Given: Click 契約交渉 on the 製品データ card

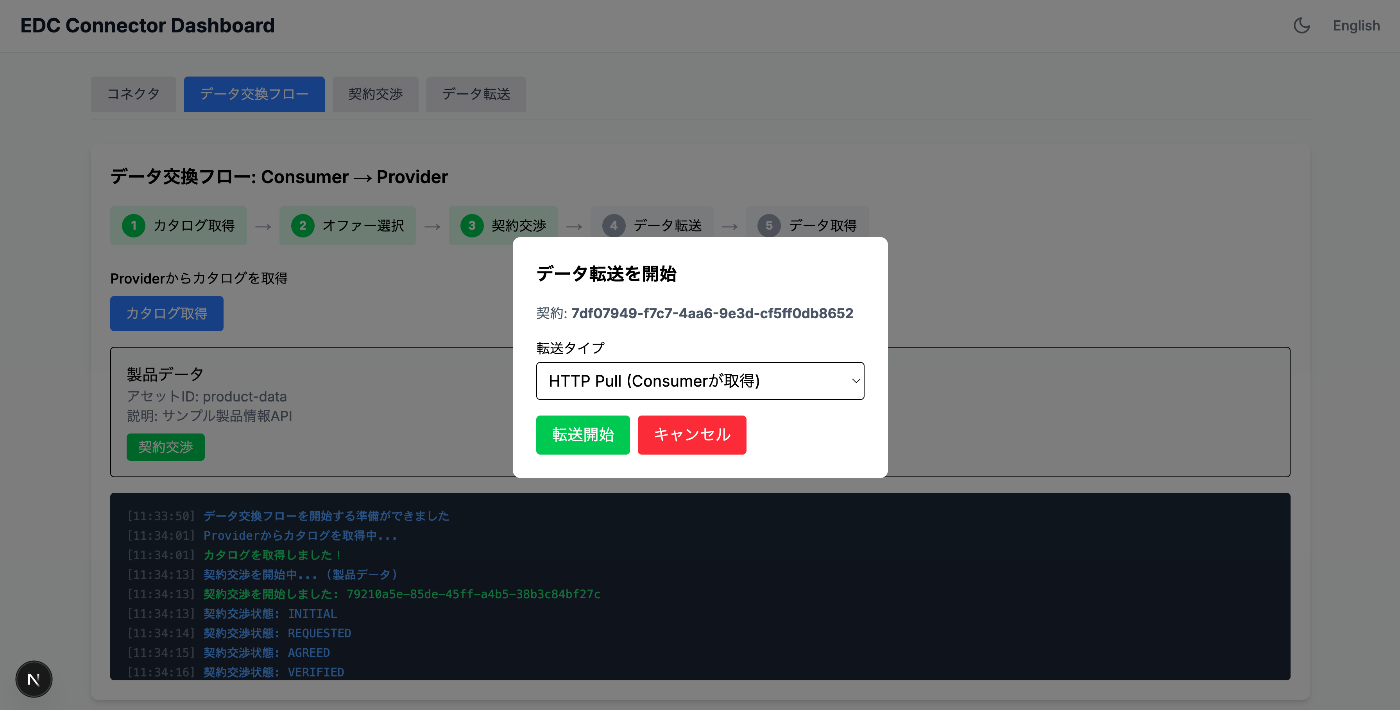Looking at the screenshot, I should pos(165,447).
